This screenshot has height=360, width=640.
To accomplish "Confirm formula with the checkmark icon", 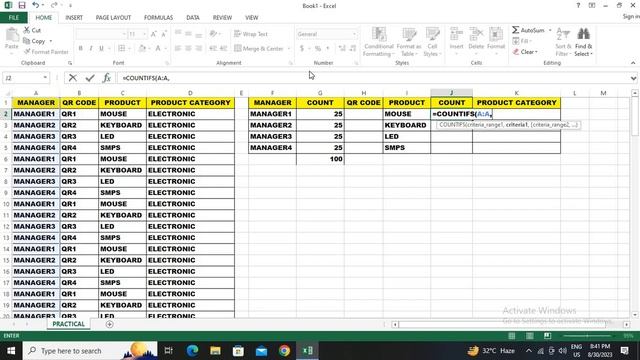I will (90, 78).
